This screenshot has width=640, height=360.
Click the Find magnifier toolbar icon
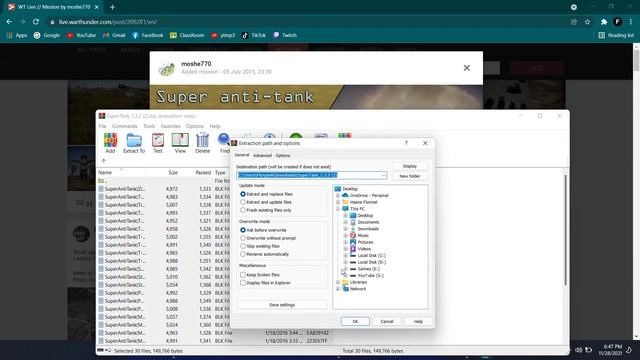click(x=224, y=143)
